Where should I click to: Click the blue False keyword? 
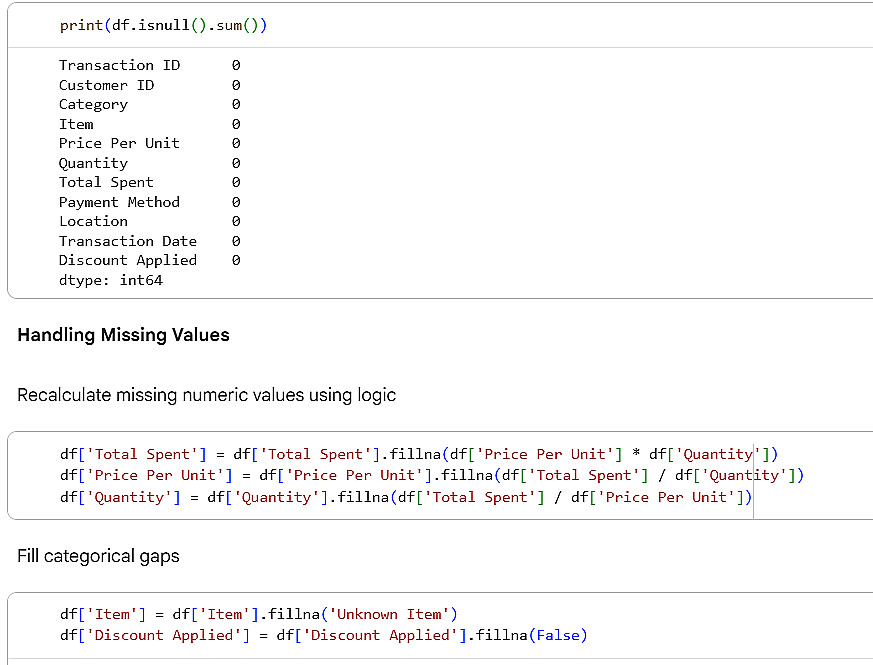557,635
